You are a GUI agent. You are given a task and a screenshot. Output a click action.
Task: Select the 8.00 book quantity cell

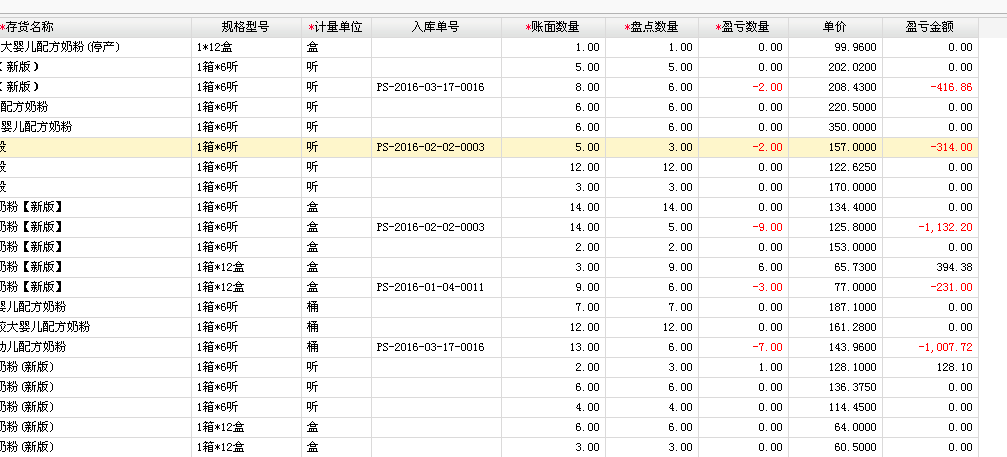[x=553, y=87]
